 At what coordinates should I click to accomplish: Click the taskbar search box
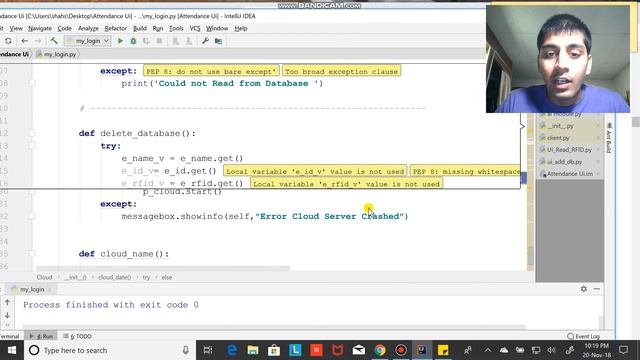[x=110, y=350]
